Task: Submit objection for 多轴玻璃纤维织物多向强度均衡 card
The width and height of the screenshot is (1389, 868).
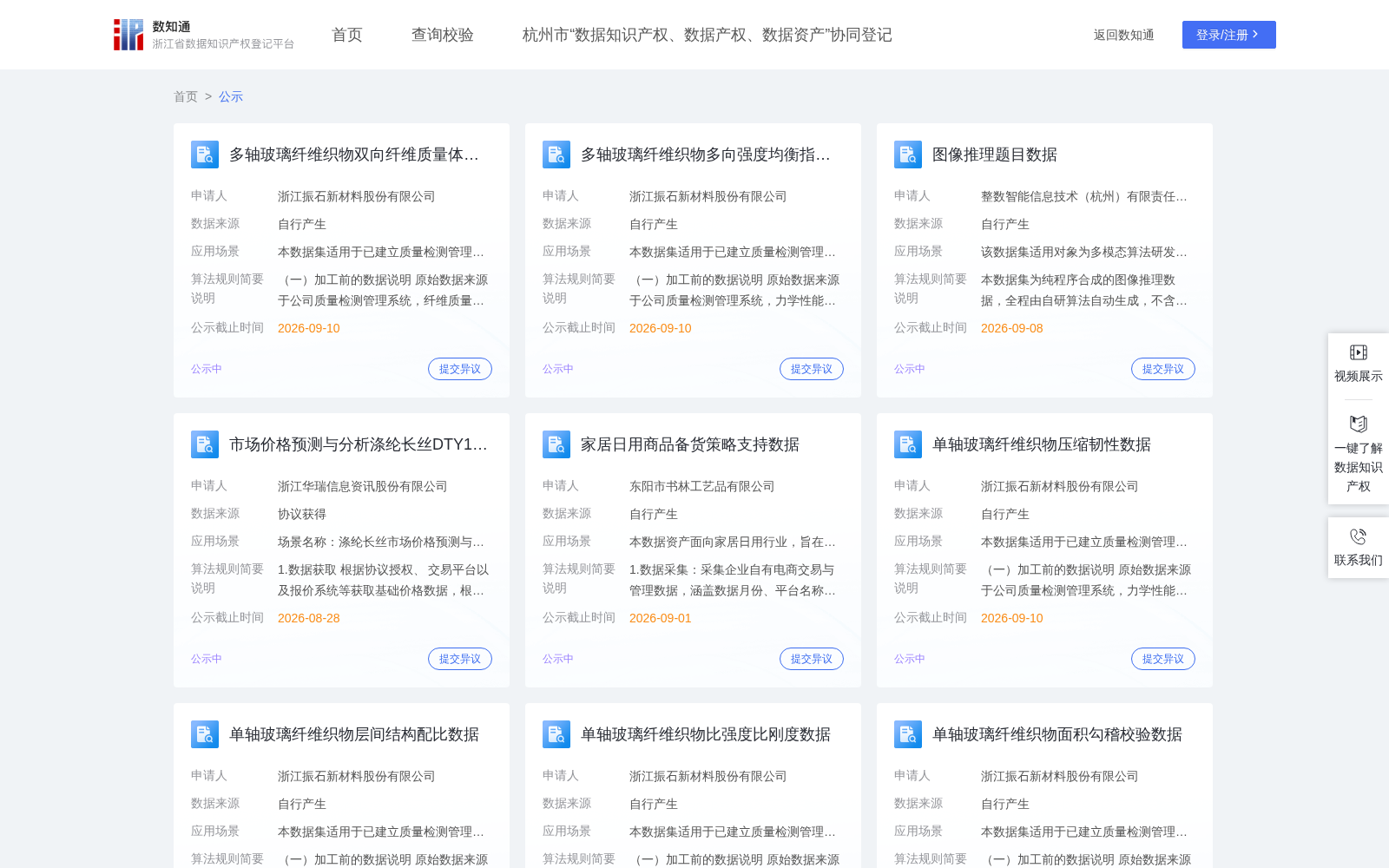Action: click(x=812, y=369)
